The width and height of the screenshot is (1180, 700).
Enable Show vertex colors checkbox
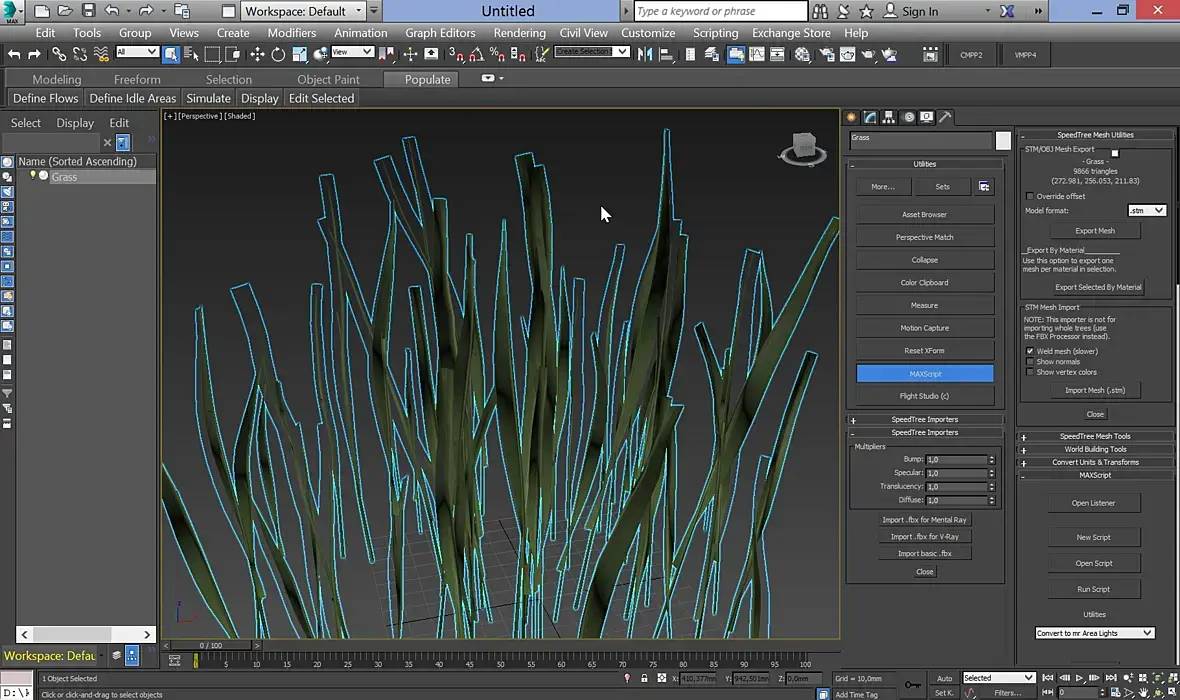point(1031,372)
